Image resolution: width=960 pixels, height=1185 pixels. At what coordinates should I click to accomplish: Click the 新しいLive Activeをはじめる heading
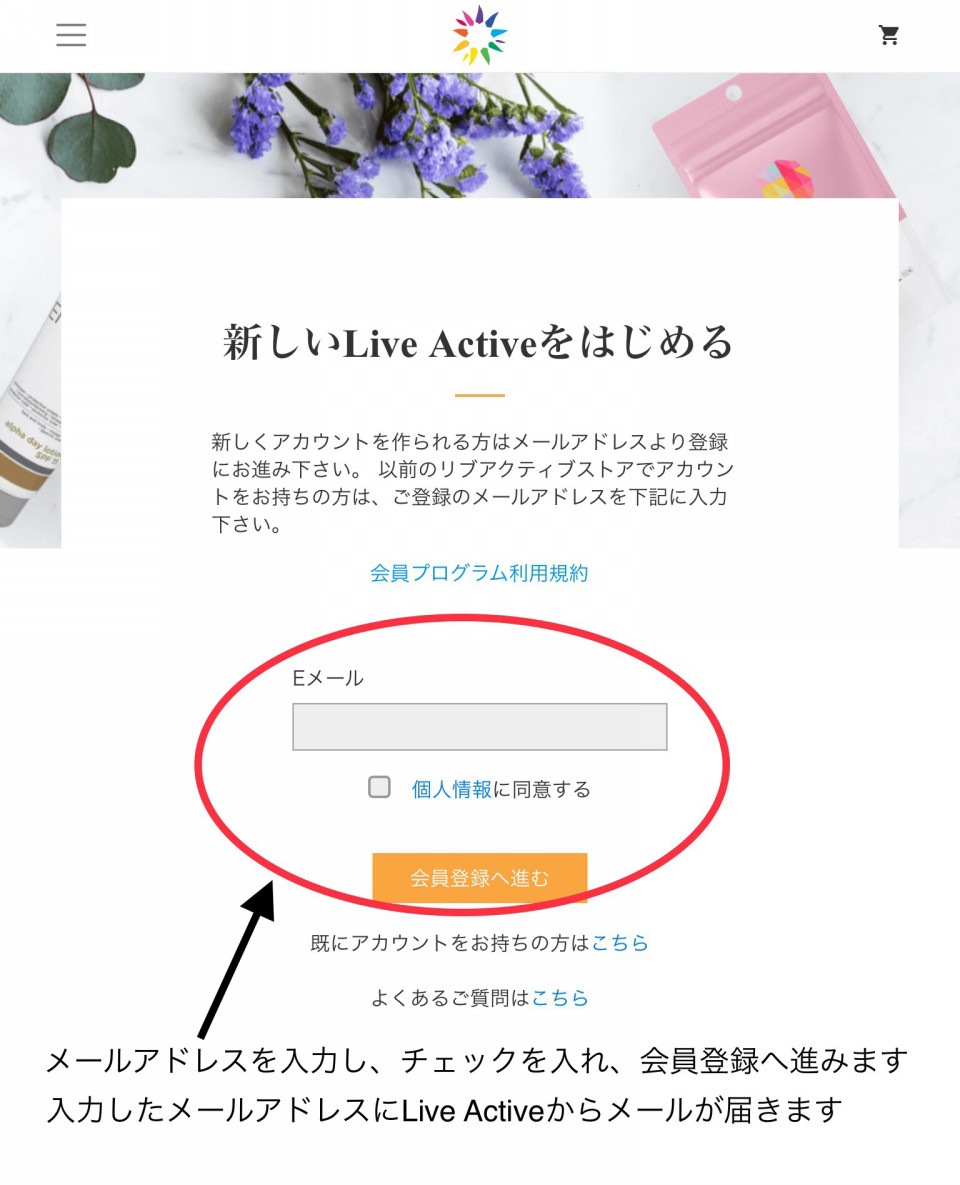(479, 343)
